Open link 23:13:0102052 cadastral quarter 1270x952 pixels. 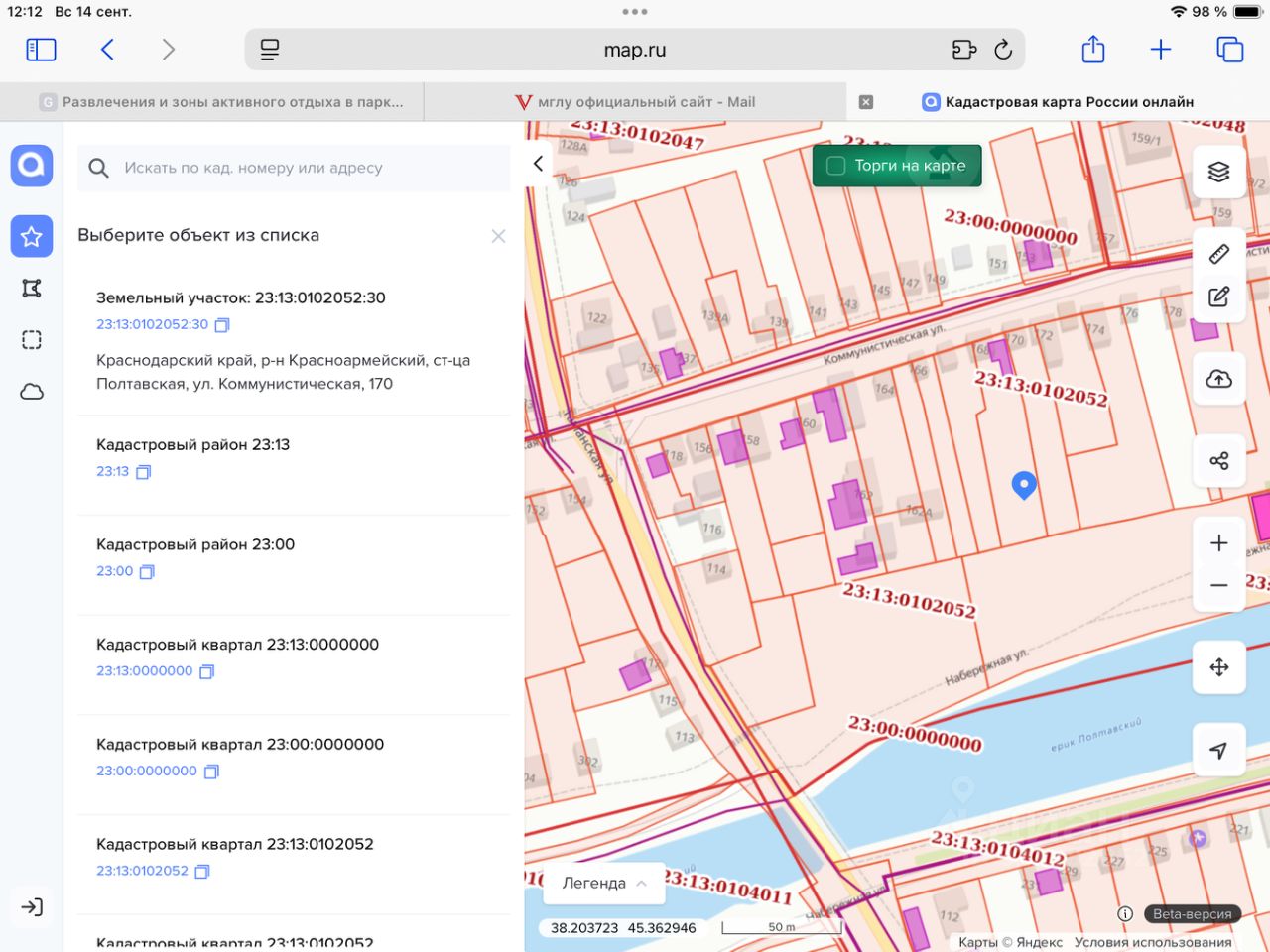142,871
